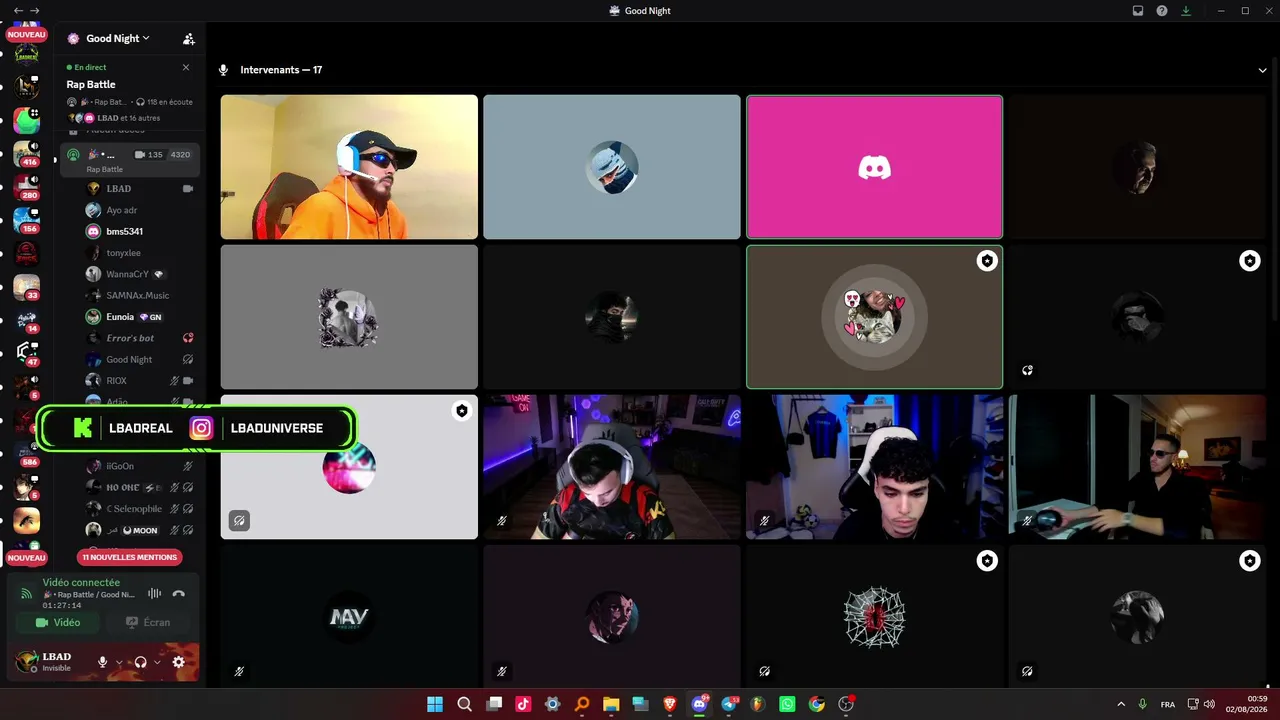Expand the Good Night server menu
Image resolution: width=1280 pixels, height=720 pixels.
118,38
